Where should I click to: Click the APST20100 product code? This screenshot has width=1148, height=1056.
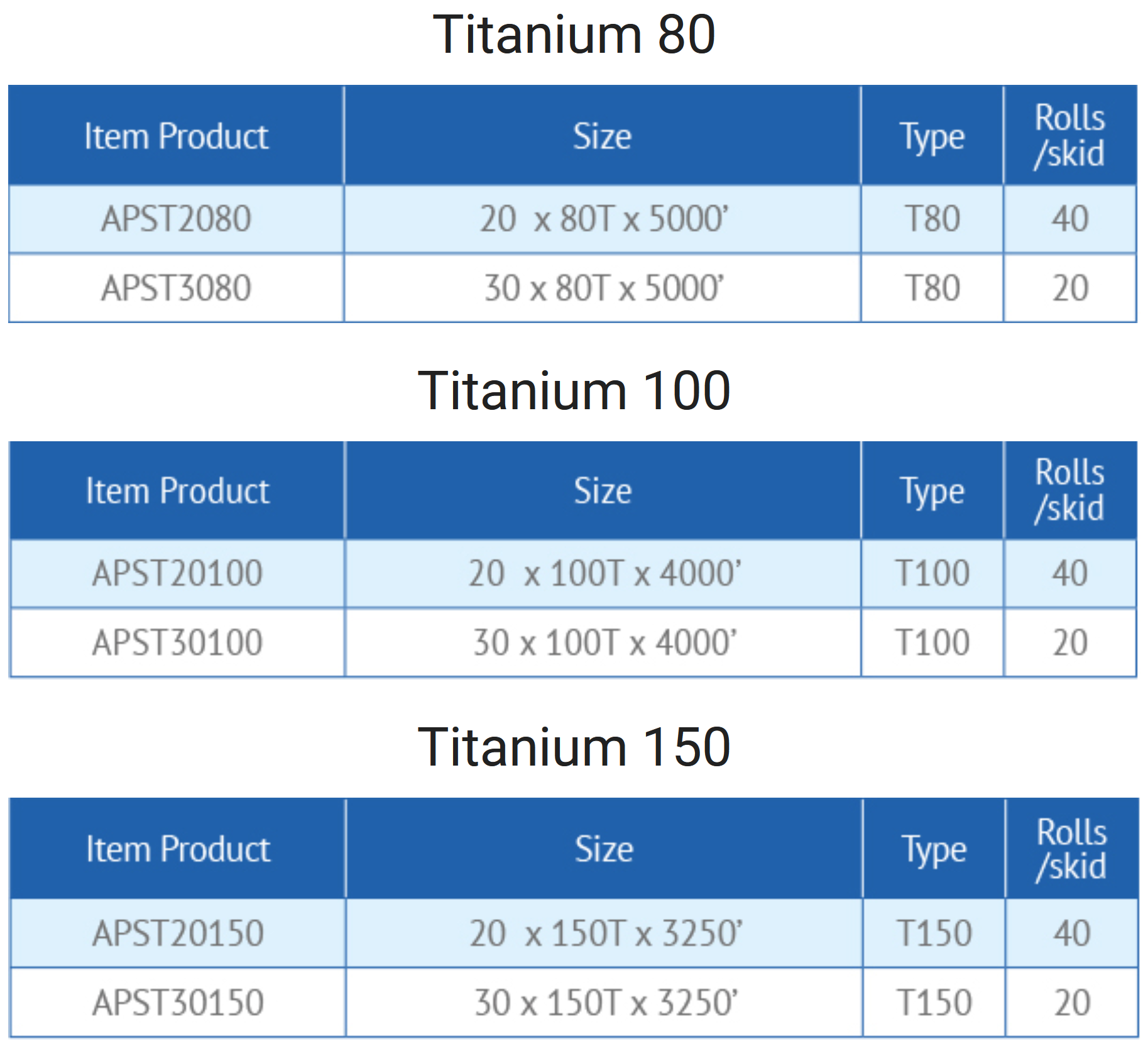[x=177, y=573]
